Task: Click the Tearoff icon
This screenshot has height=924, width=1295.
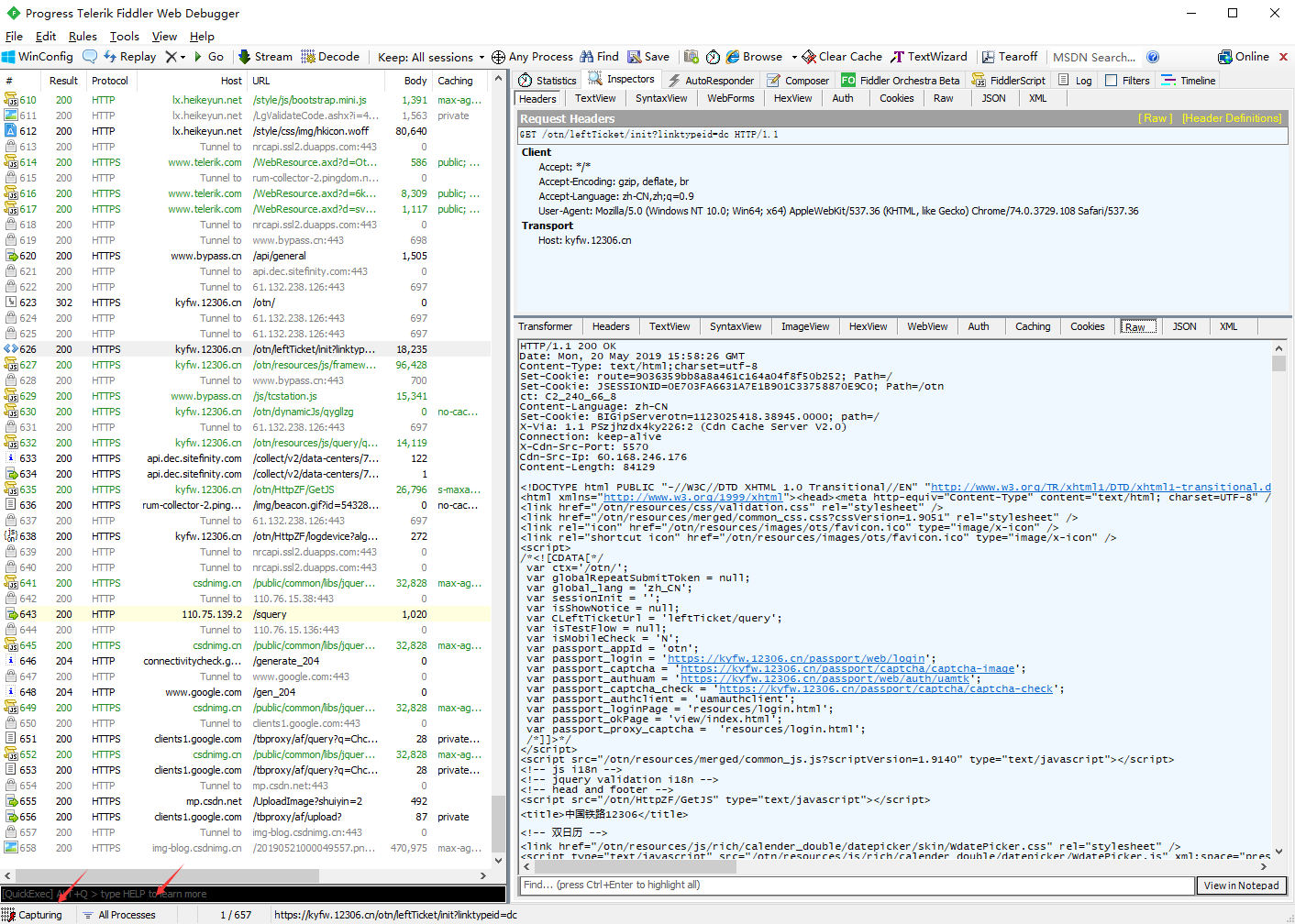Action: tap(1009, 56)
